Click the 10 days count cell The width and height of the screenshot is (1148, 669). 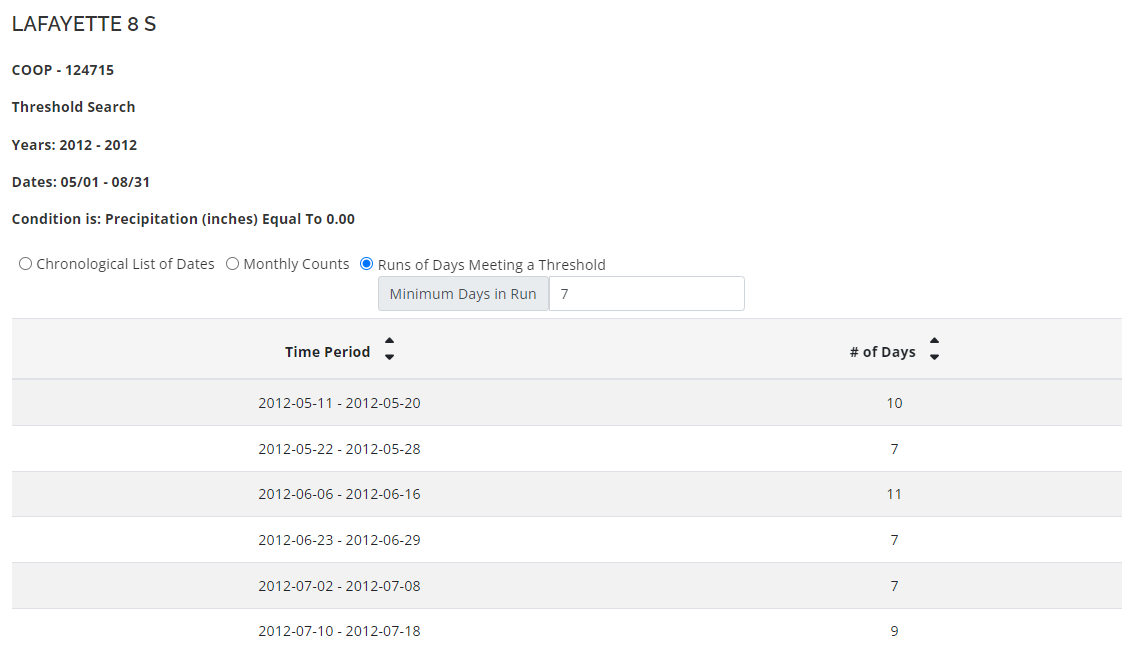(894, 403)
